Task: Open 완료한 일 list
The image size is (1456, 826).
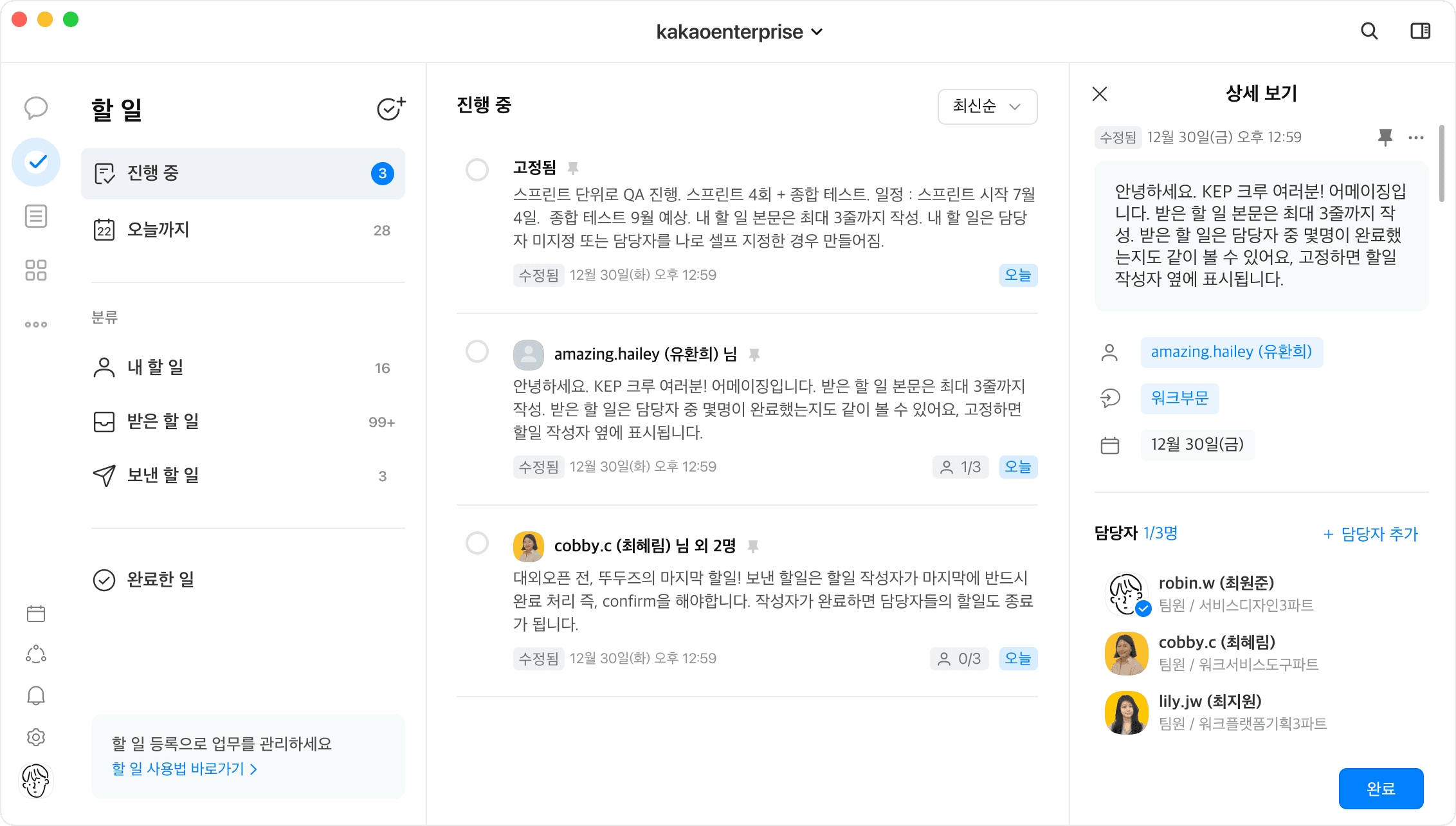Action: coord(243,580)
